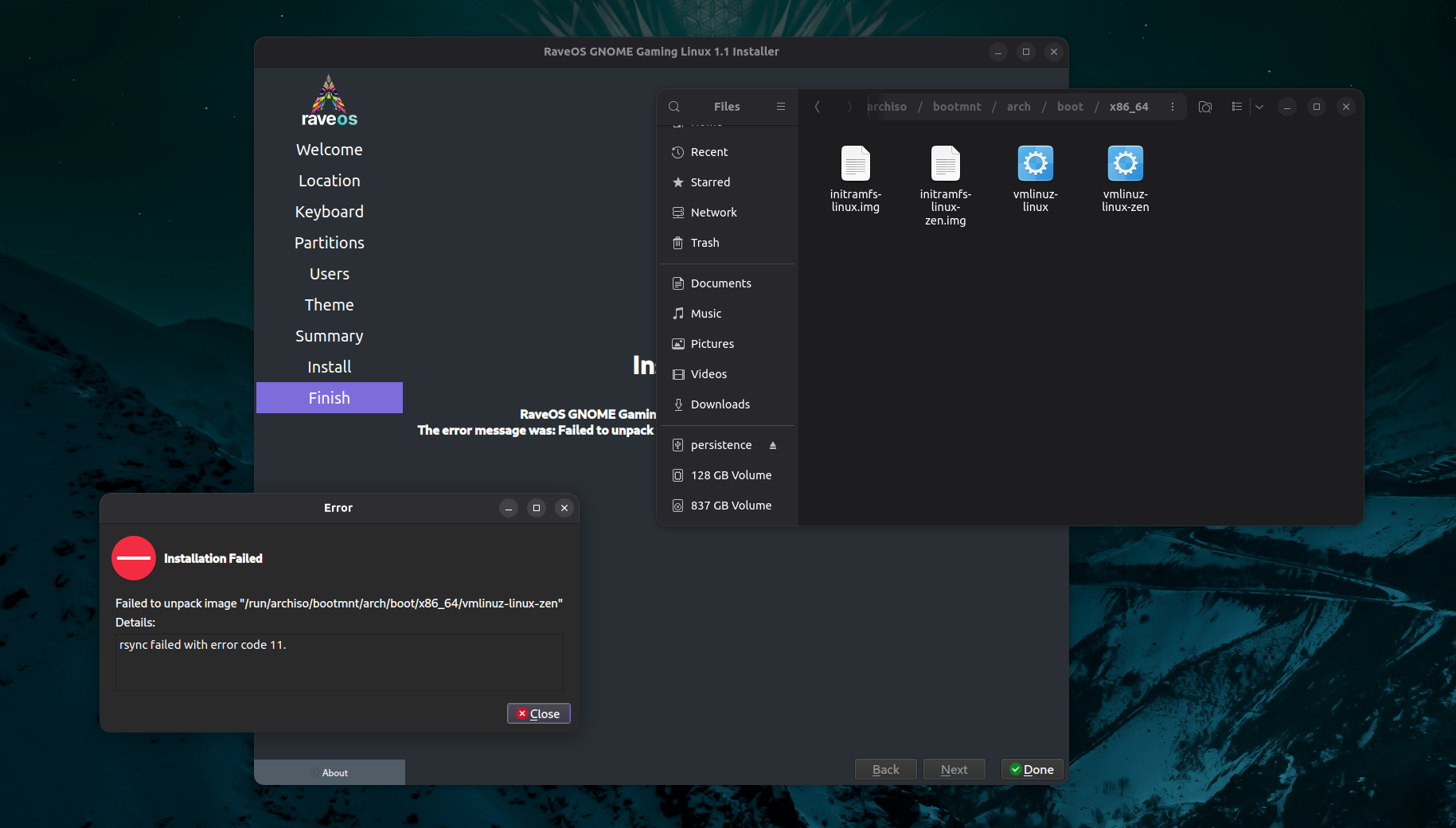
Task: Toggle list view in Files
Action: pos(1236,107)
